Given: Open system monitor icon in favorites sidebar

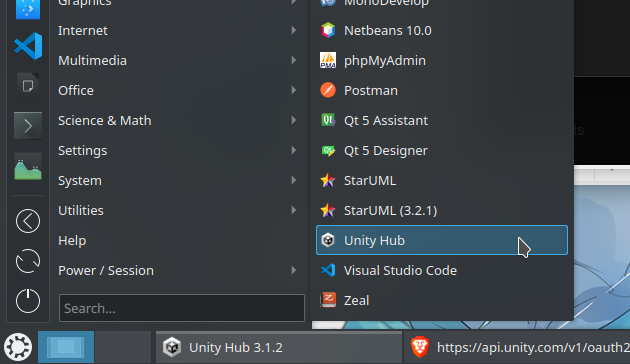Looking at the screenshot, I should point(28,166).
